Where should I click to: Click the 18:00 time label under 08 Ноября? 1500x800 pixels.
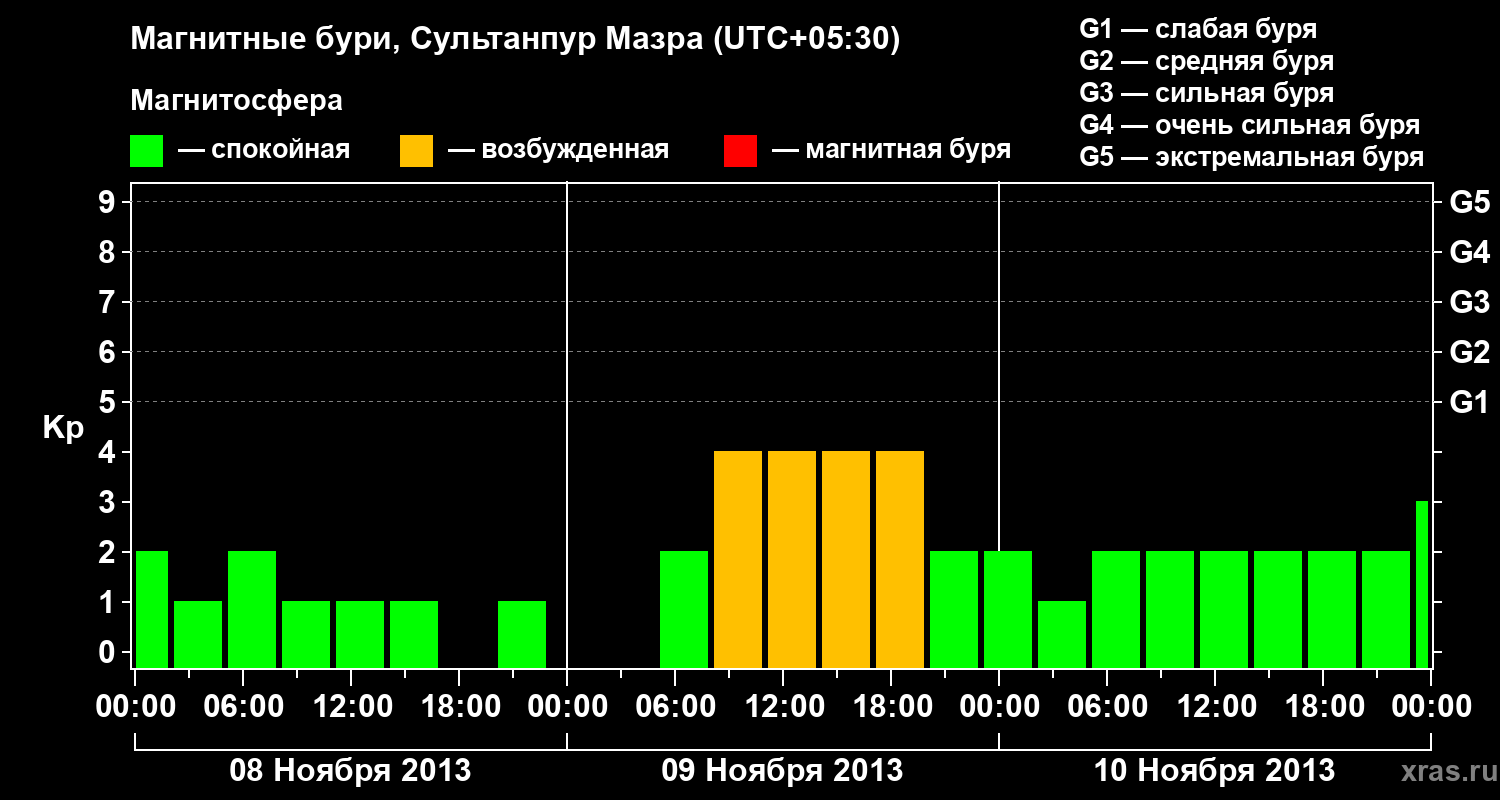(x=459, y=706)
